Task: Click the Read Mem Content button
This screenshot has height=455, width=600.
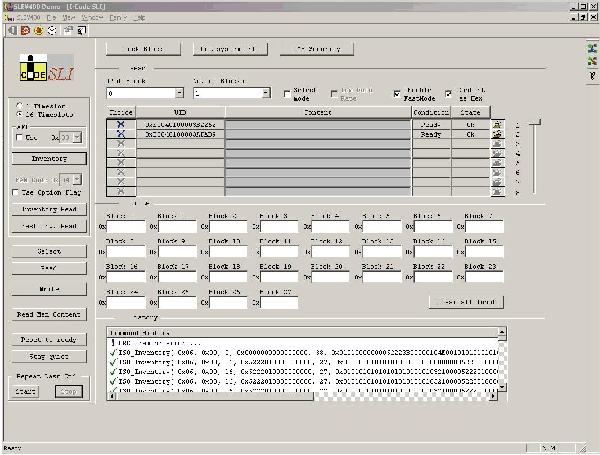Action: (47, 314)
